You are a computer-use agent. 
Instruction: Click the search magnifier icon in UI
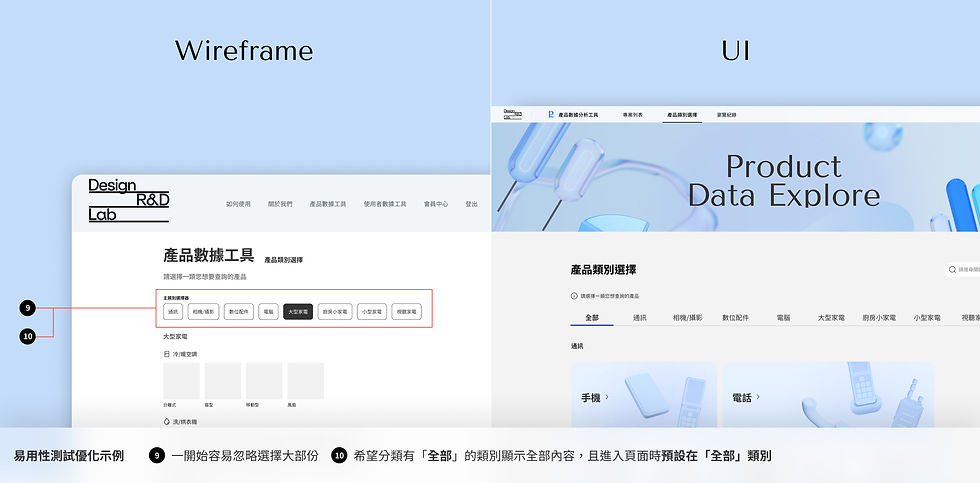pos(952,269)
